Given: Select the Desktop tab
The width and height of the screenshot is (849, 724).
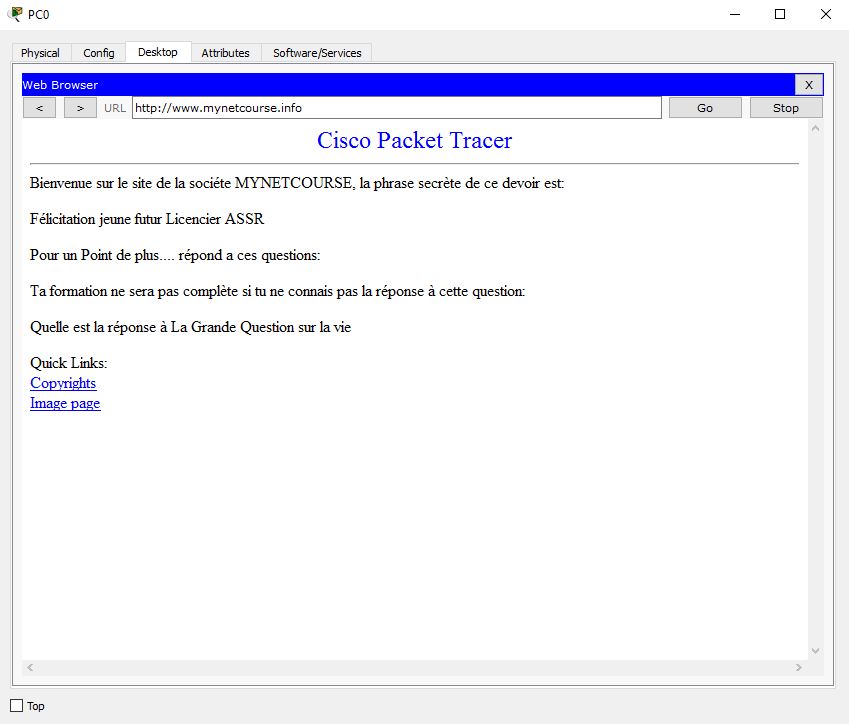Looking at the screenshot, I should 157,52.
